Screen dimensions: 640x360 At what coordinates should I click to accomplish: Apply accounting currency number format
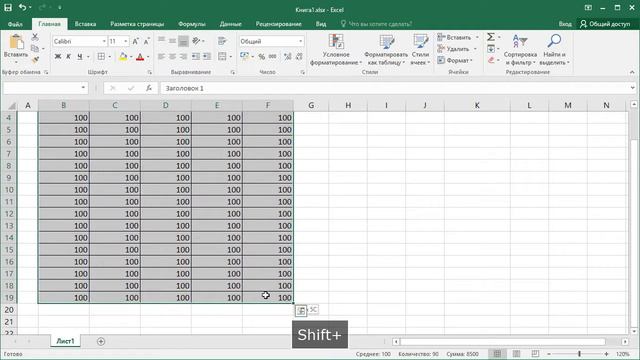[244, 56]
